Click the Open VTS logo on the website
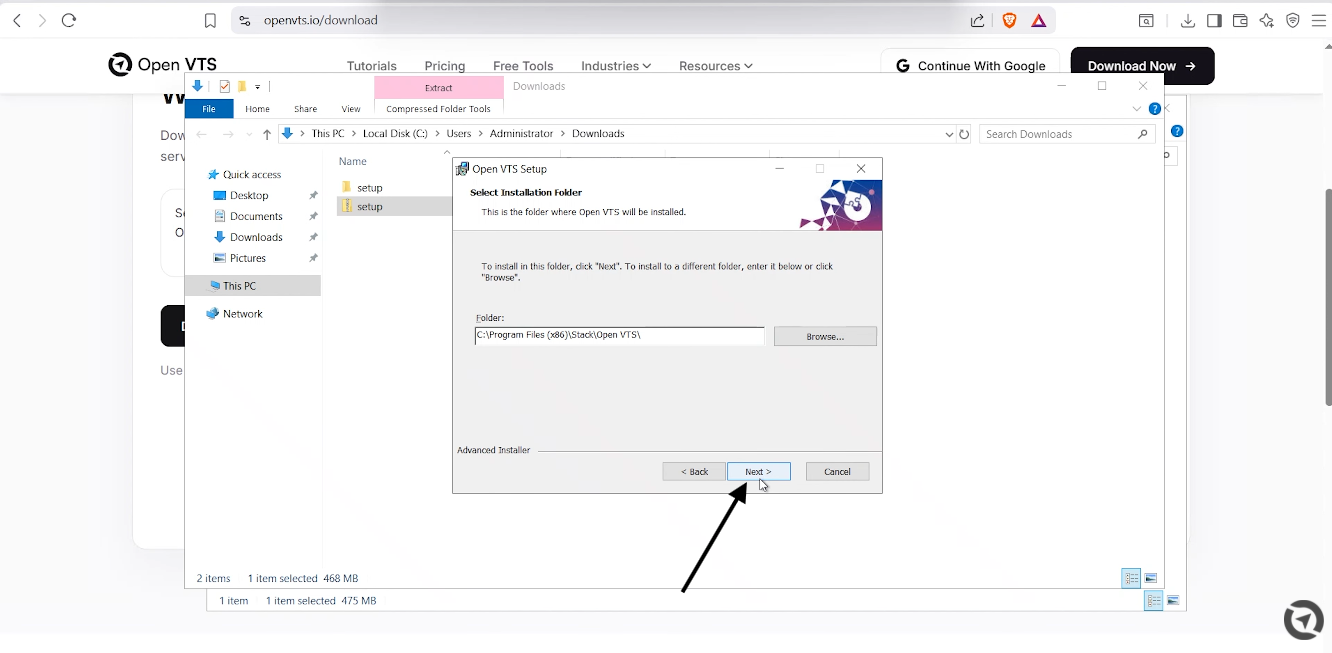1332x653 pixels. 162,65
